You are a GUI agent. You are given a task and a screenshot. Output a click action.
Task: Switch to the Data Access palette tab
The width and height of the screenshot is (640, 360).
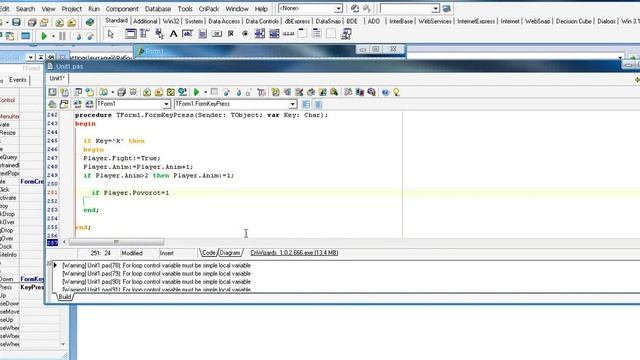[224, 21]
